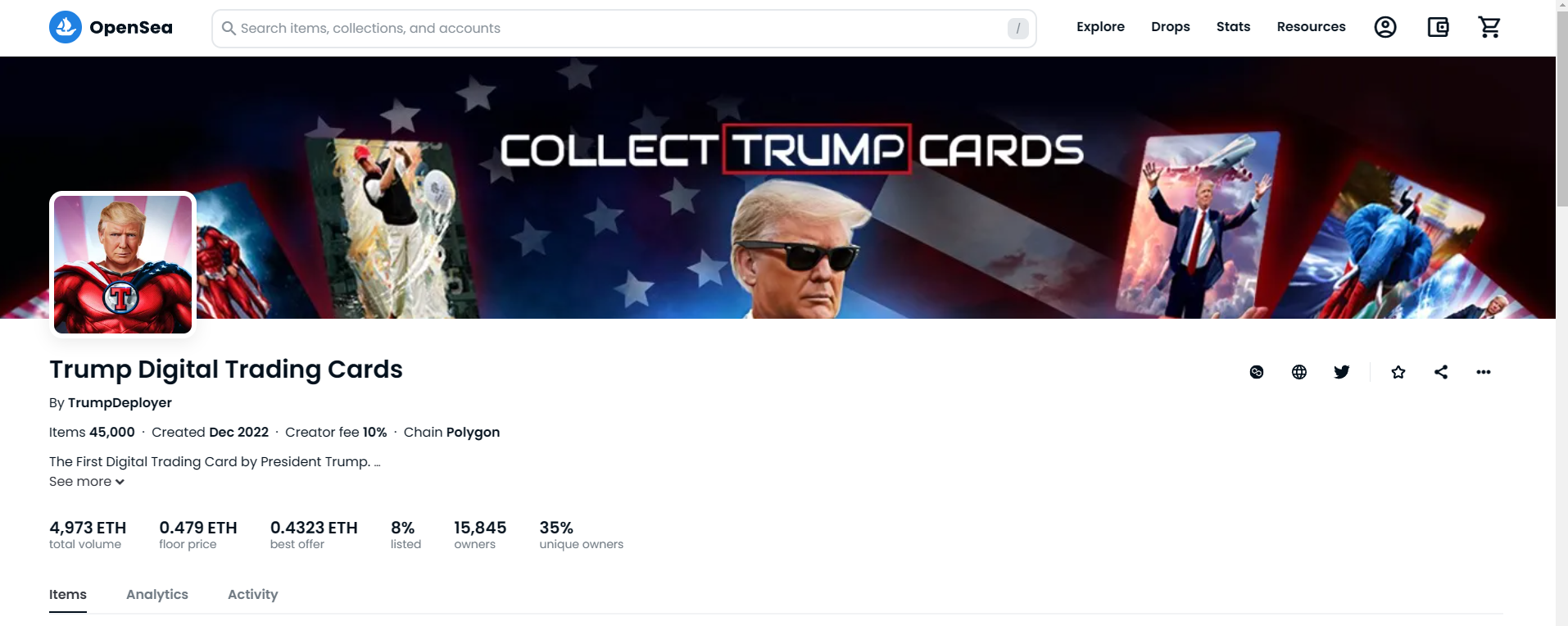Screen dimensions: 1568x626
Task: Open the collection website globe icon
Action: pyautogui.click(x=1299, y=372)
